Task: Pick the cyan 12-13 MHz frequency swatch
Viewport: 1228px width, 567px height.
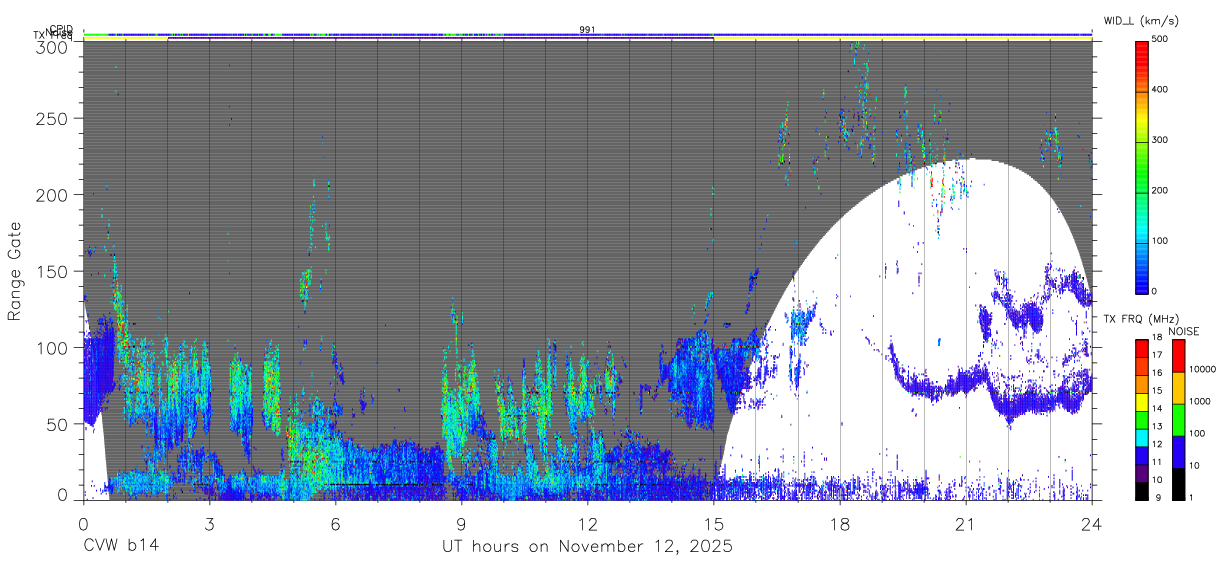Action: coord(1142,438)
